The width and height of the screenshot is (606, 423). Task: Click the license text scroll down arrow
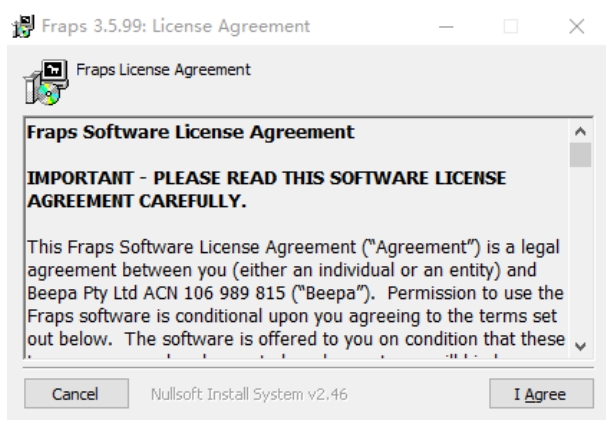pos(580,346)
